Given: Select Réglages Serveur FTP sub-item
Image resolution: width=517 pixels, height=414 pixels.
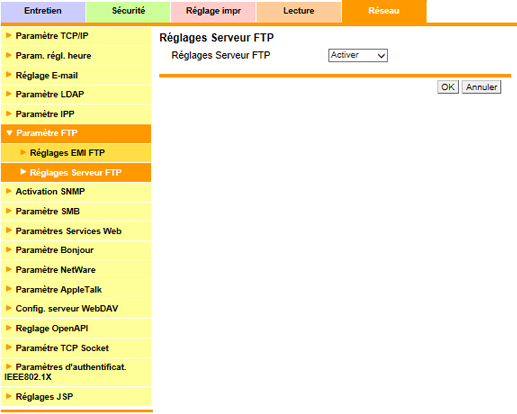Looking at the screenshot, I should coord(76,172).
